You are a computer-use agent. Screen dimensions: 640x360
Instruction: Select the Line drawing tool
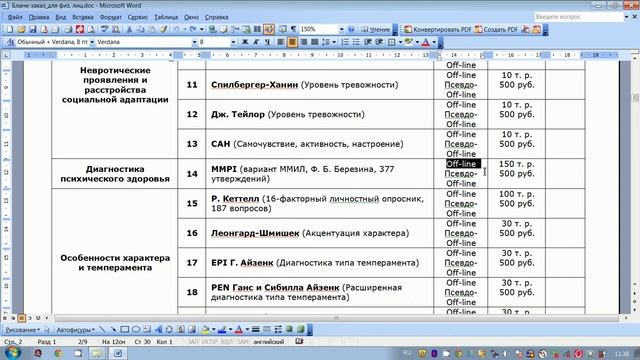click(102, 330)
